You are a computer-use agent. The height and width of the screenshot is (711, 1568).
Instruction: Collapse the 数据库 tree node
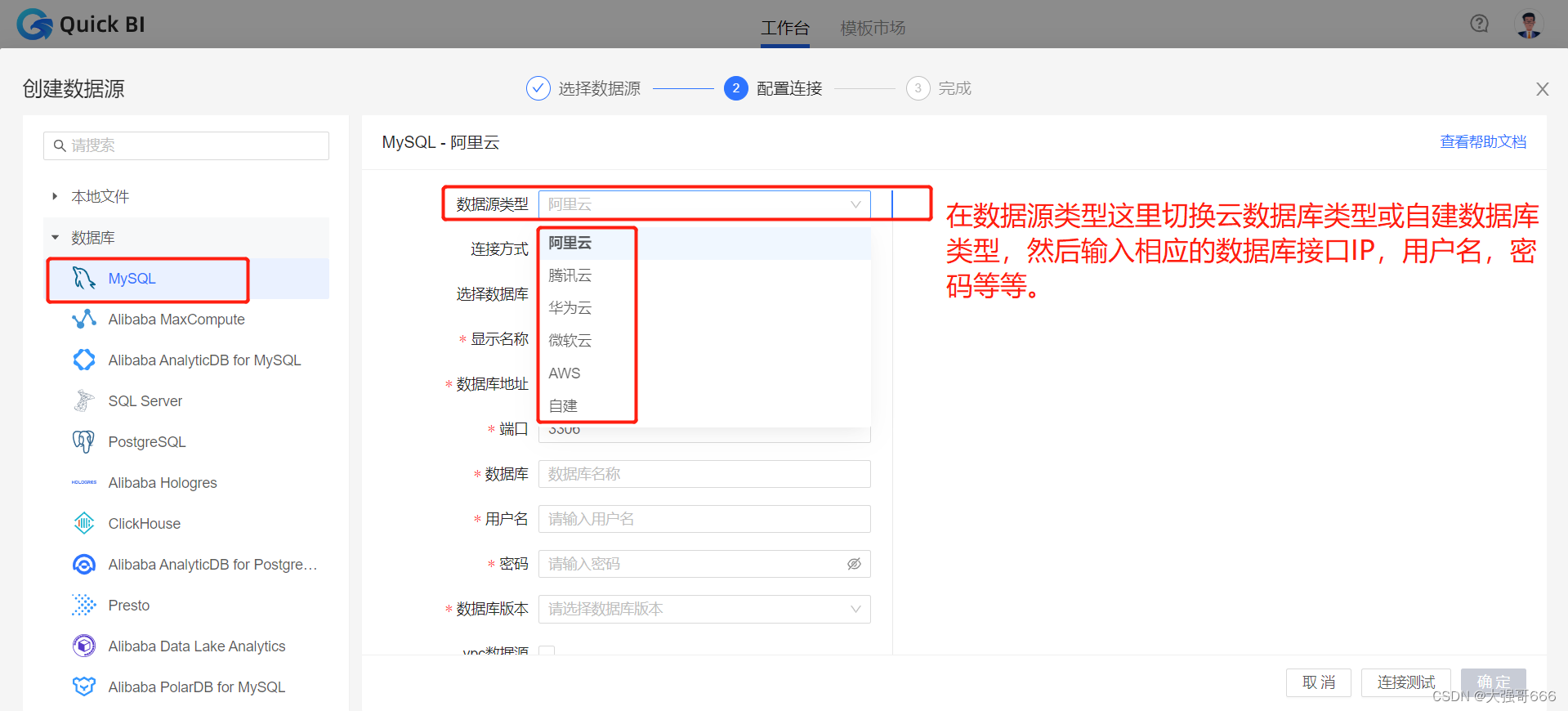(x=55, y=238)
